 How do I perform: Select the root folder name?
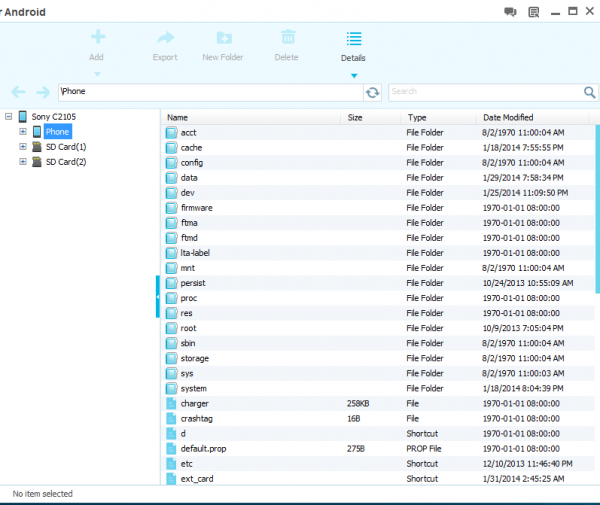(x=188, y=328)
